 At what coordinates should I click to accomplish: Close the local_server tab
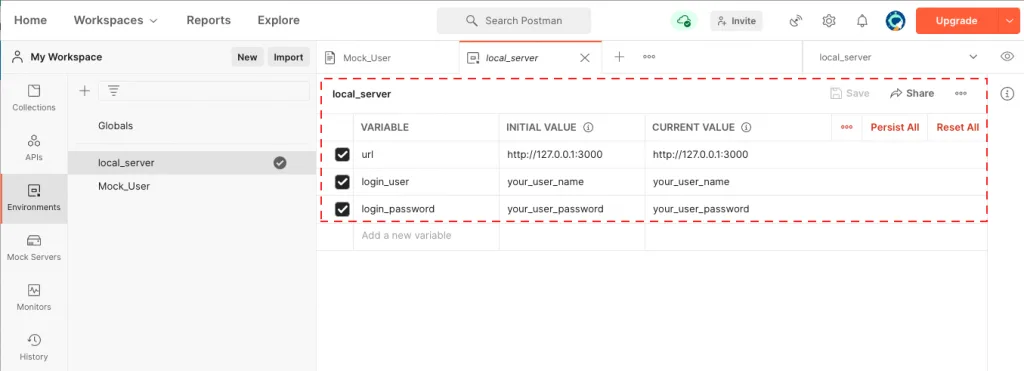(585, 57)
